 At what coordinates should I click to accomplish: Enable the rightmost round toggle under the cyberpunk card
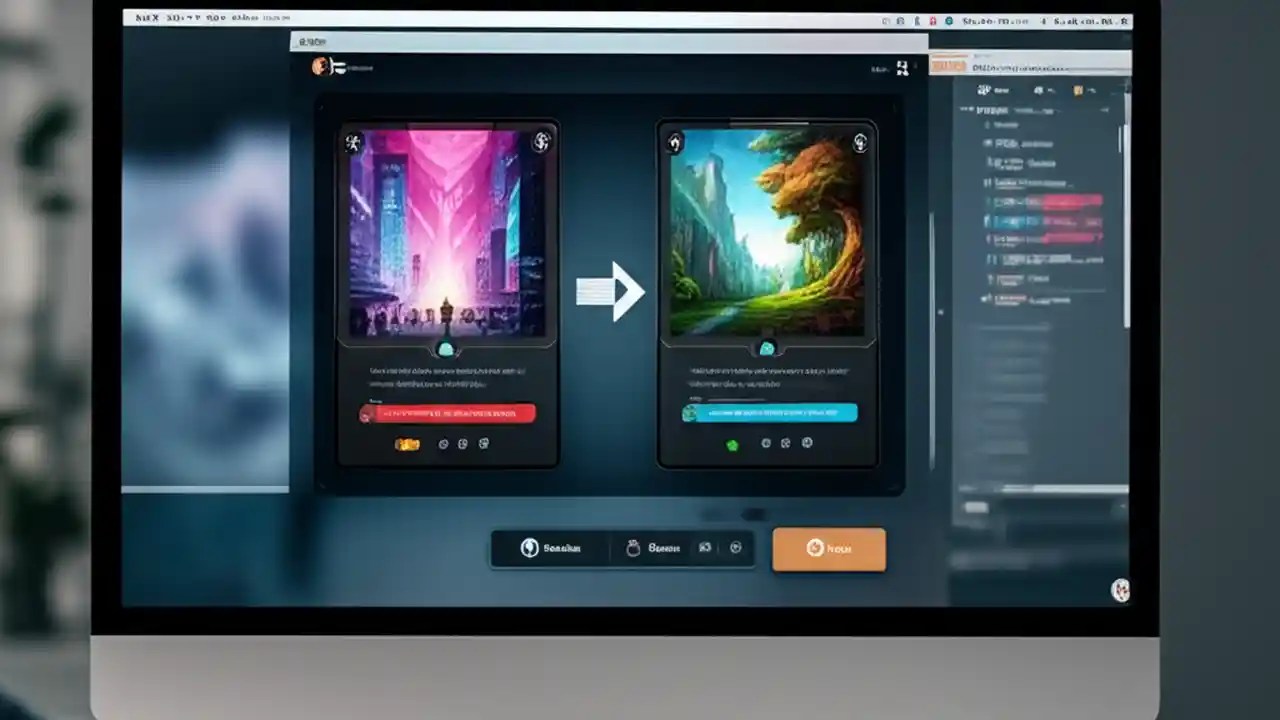point(484,443)
